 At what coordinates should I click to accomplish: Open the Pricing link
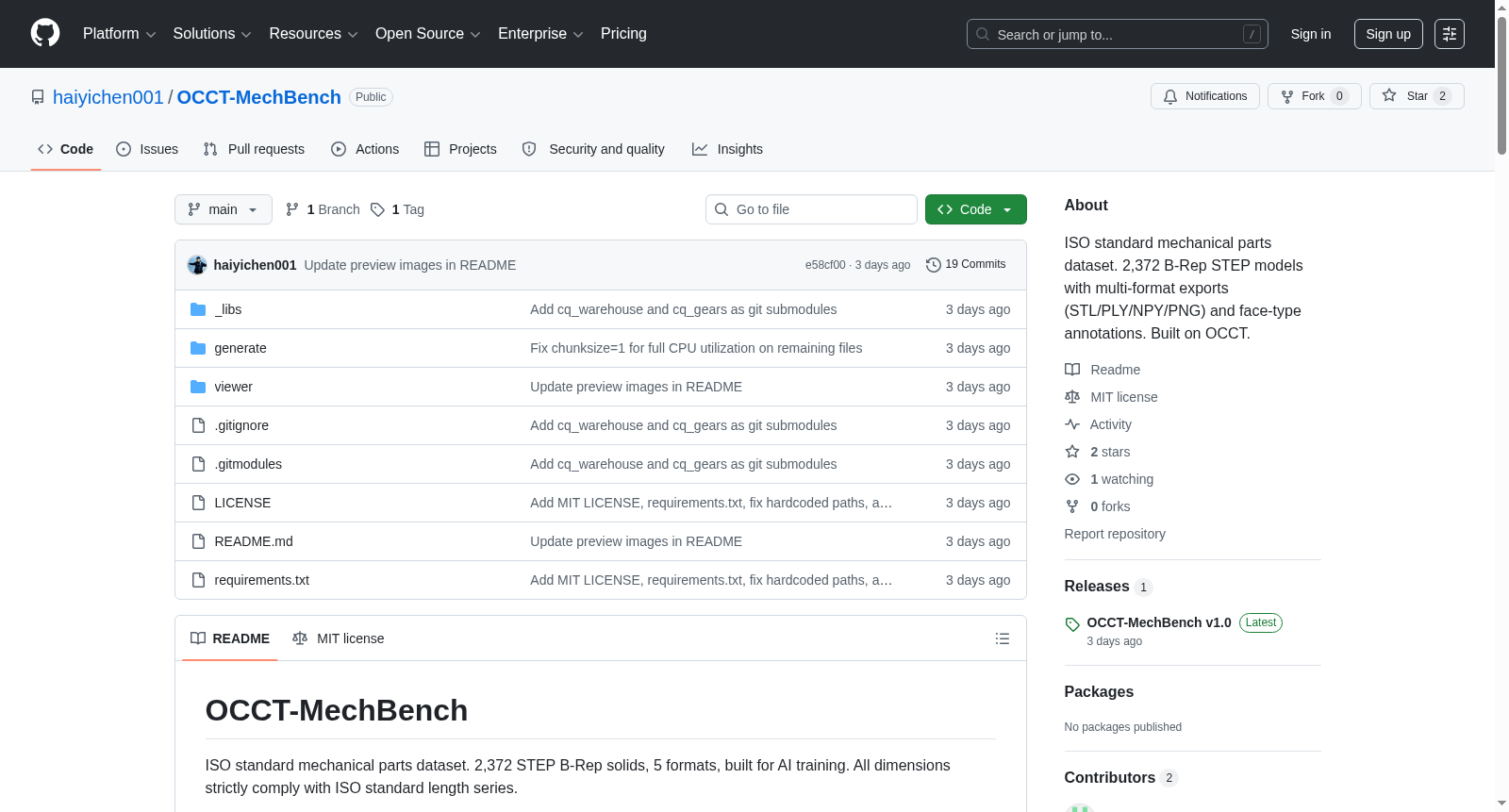tap(623, 34)
